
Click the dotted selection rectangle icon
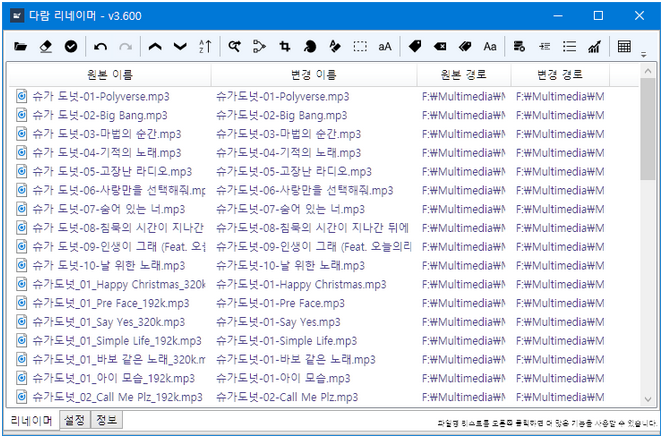coord(360,47)
